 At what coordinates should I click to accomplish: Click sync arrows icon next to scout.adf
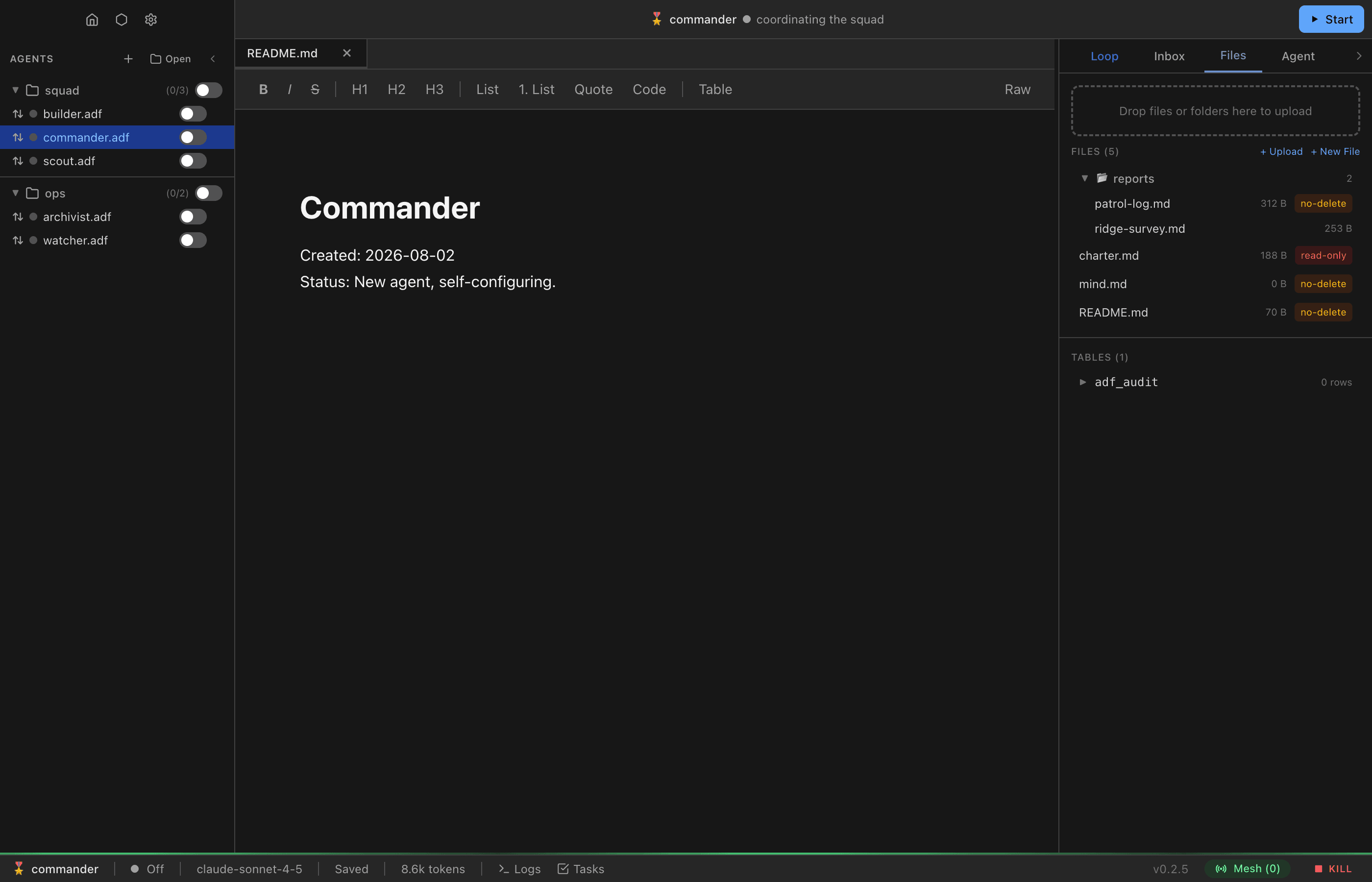point(18,161)
